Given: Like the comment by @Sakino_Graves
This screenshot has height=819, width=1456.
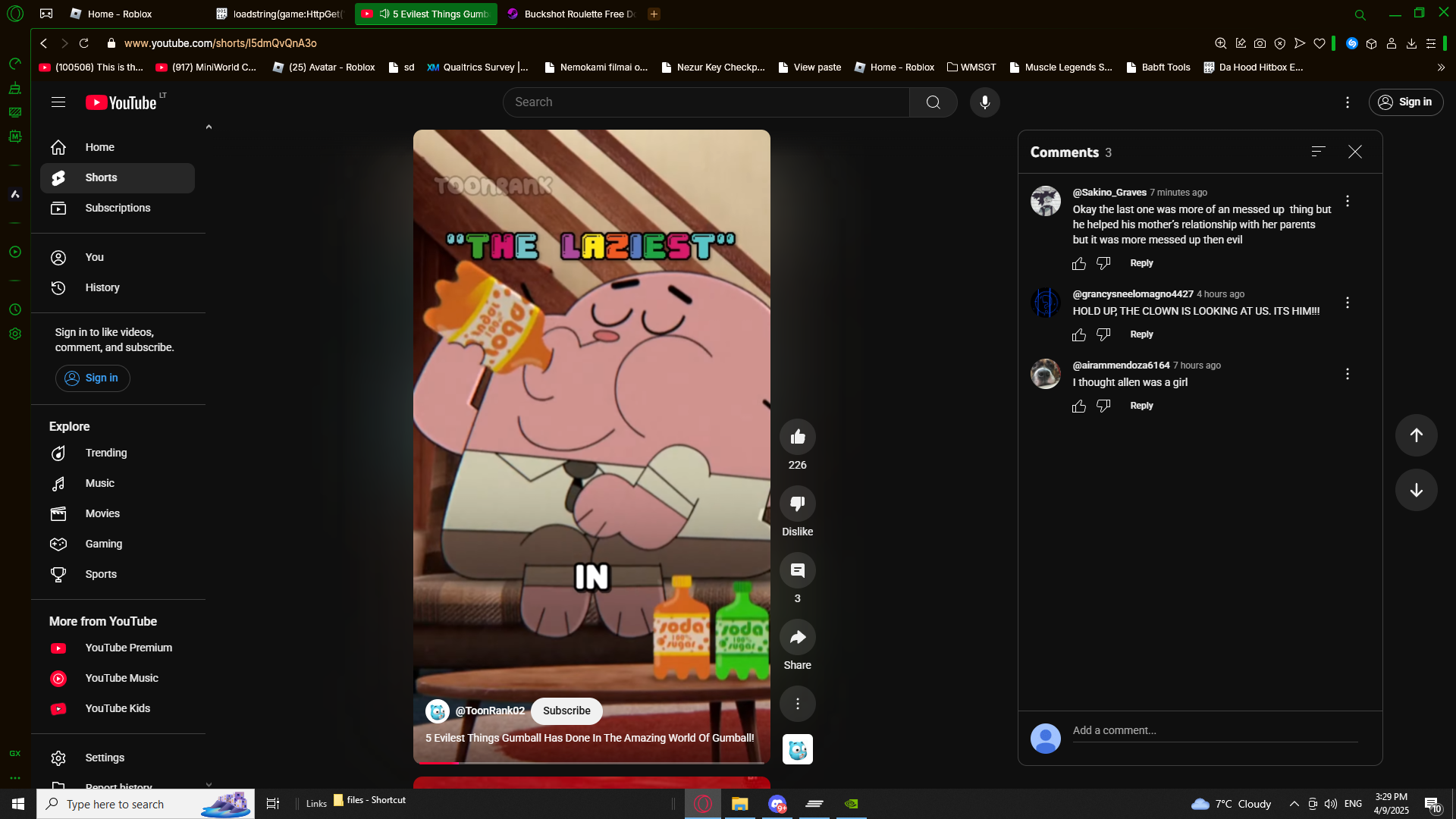Looking at the screenshot, I should click(1078, 263).
